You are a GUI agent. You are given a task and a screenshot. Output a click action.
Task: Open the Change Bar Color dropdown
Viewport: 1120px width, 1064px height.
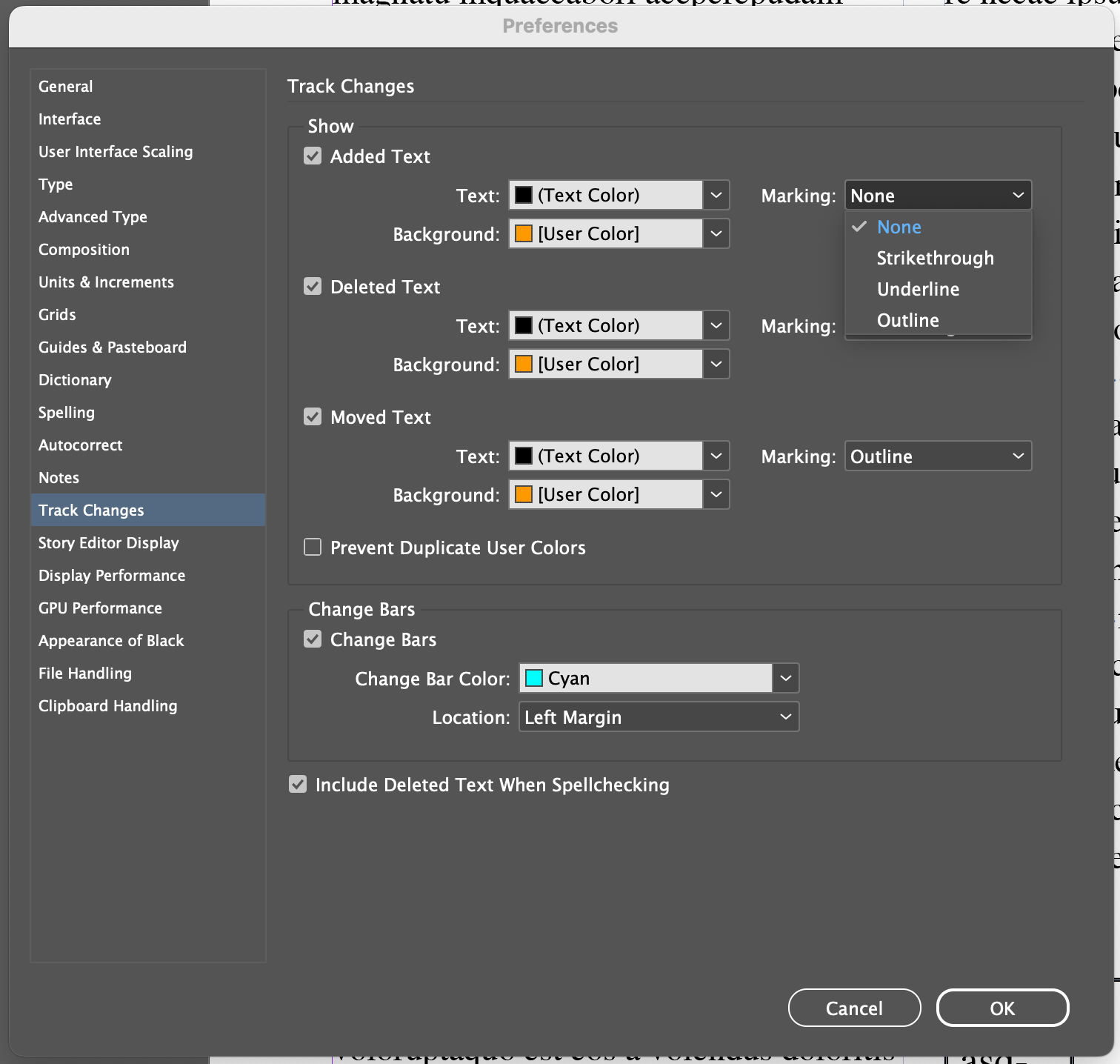(784, 678)
